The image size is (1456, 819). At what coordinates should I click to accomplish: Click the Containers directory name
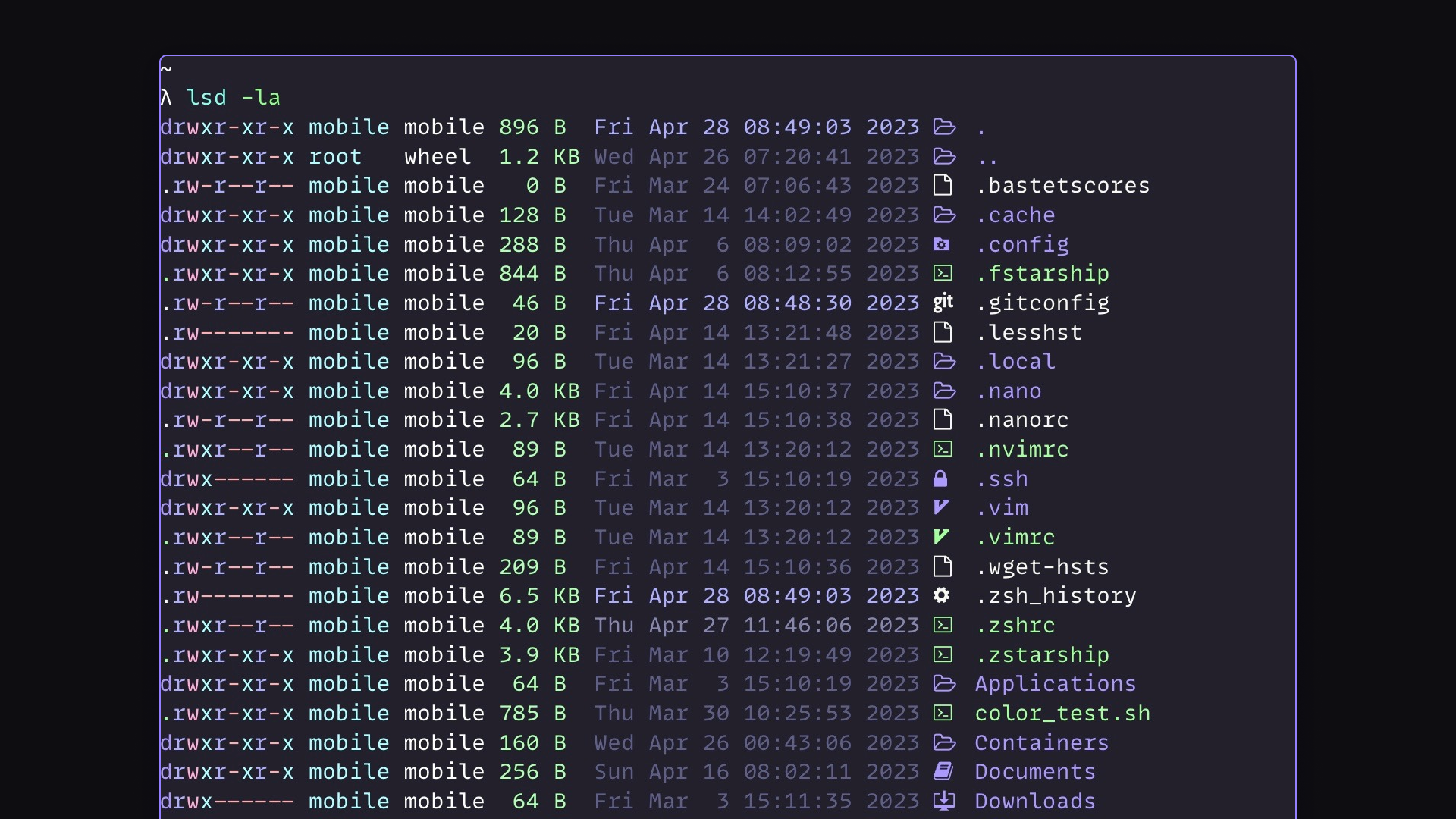(1041, 742)
